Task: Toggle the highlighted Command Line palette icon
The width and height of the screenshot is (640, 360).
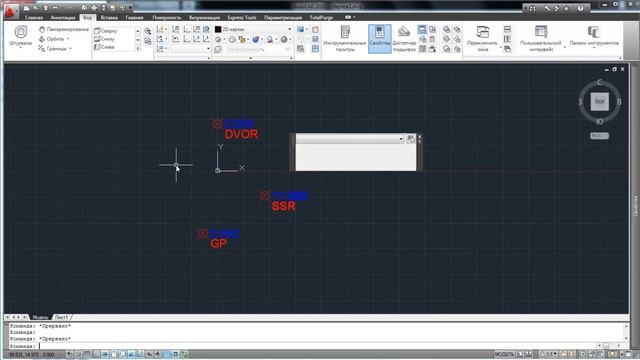Action: tap(422, 29)
